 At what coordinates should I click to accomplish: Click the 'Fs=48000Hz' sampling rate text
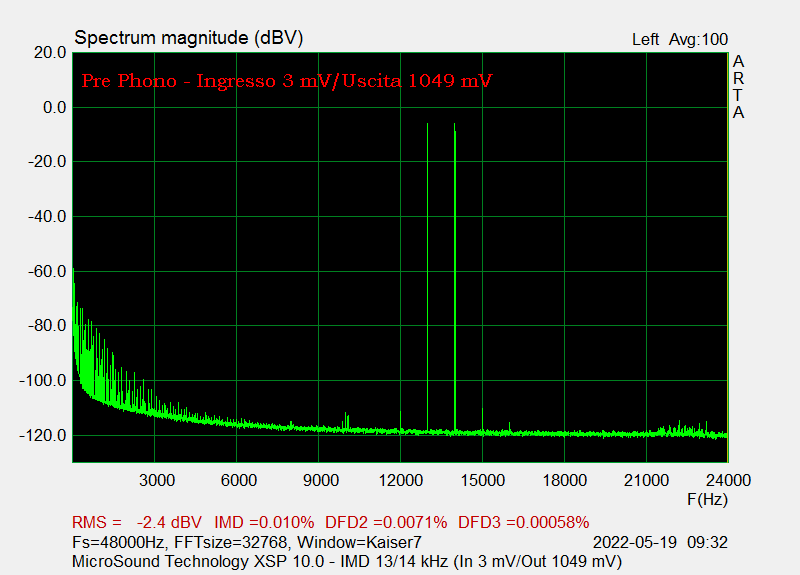click(x=120, y=542)
